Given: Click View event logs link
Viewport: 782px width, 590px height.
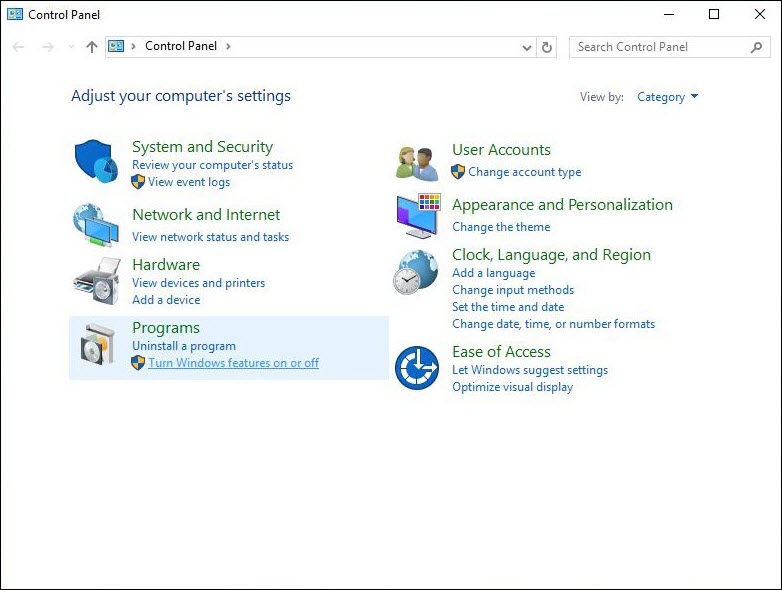Looking at the screenshot, I should (189, 182).
